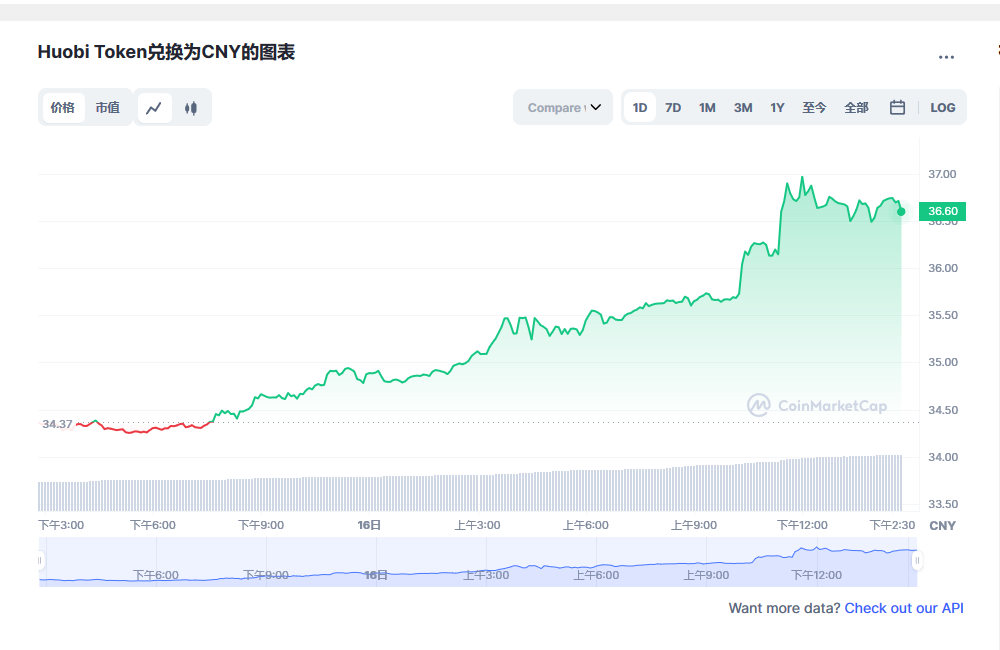This screenshot has width=1000, height=650.
Task: Click the 下午12:00 label on the main time axis
Action: click(x=802, y=525)
